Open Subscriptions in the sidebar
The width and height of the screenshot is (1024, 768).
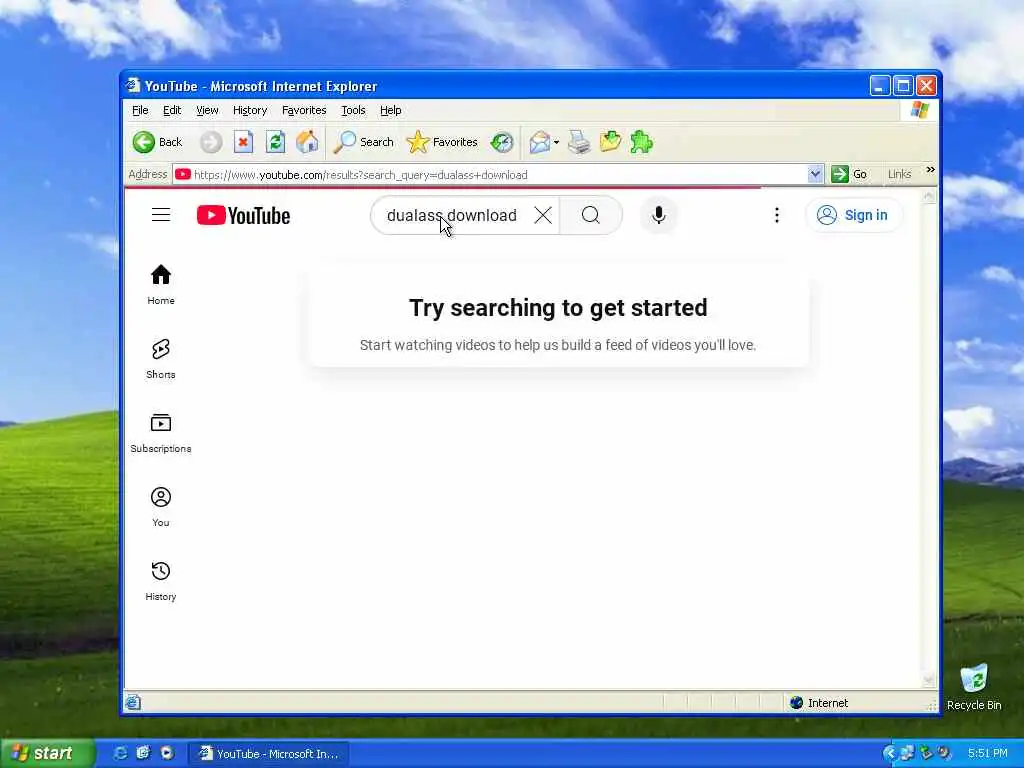point(161,433)
